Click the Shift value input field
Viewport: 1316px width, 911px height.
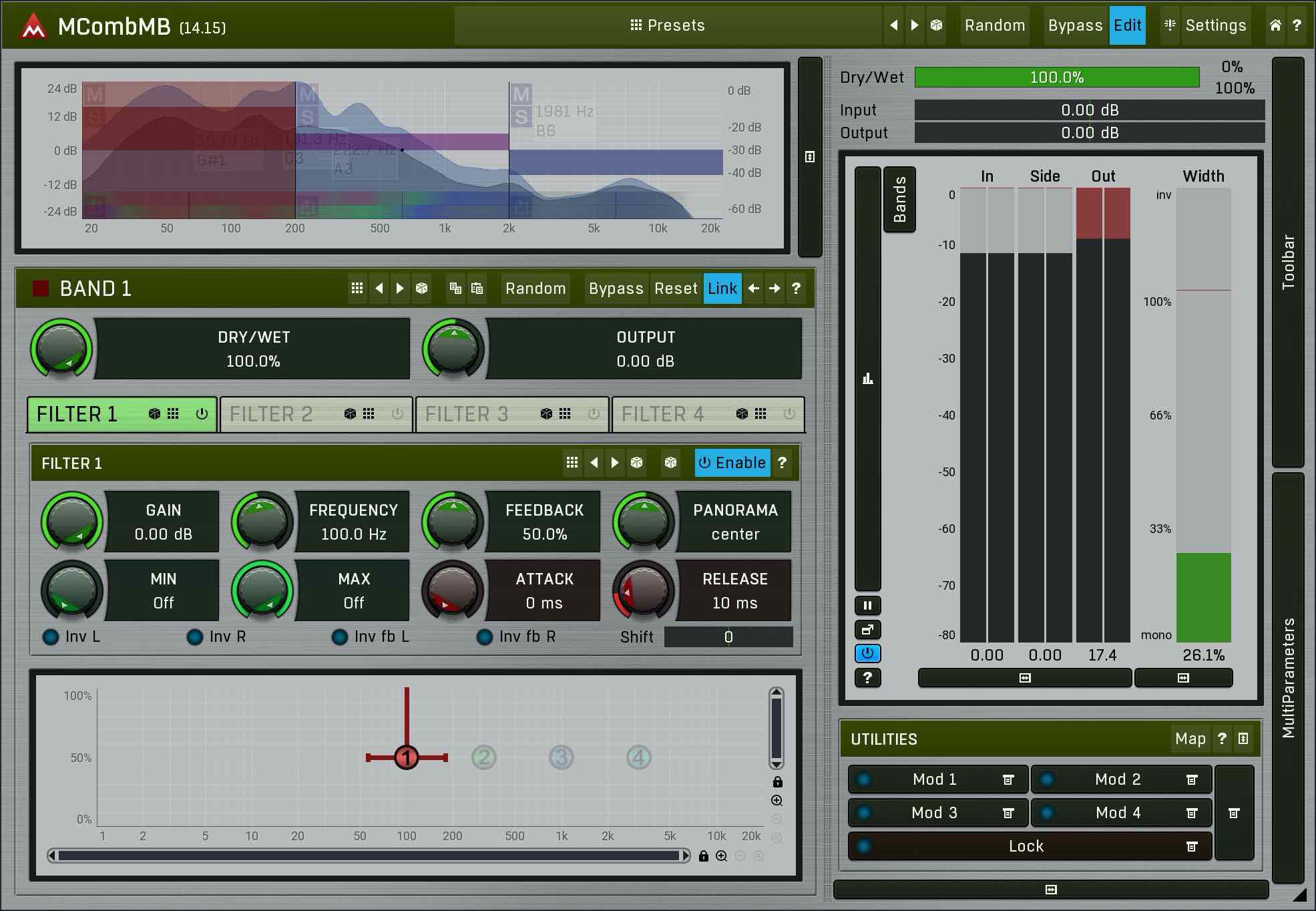(x=728, y=637)
